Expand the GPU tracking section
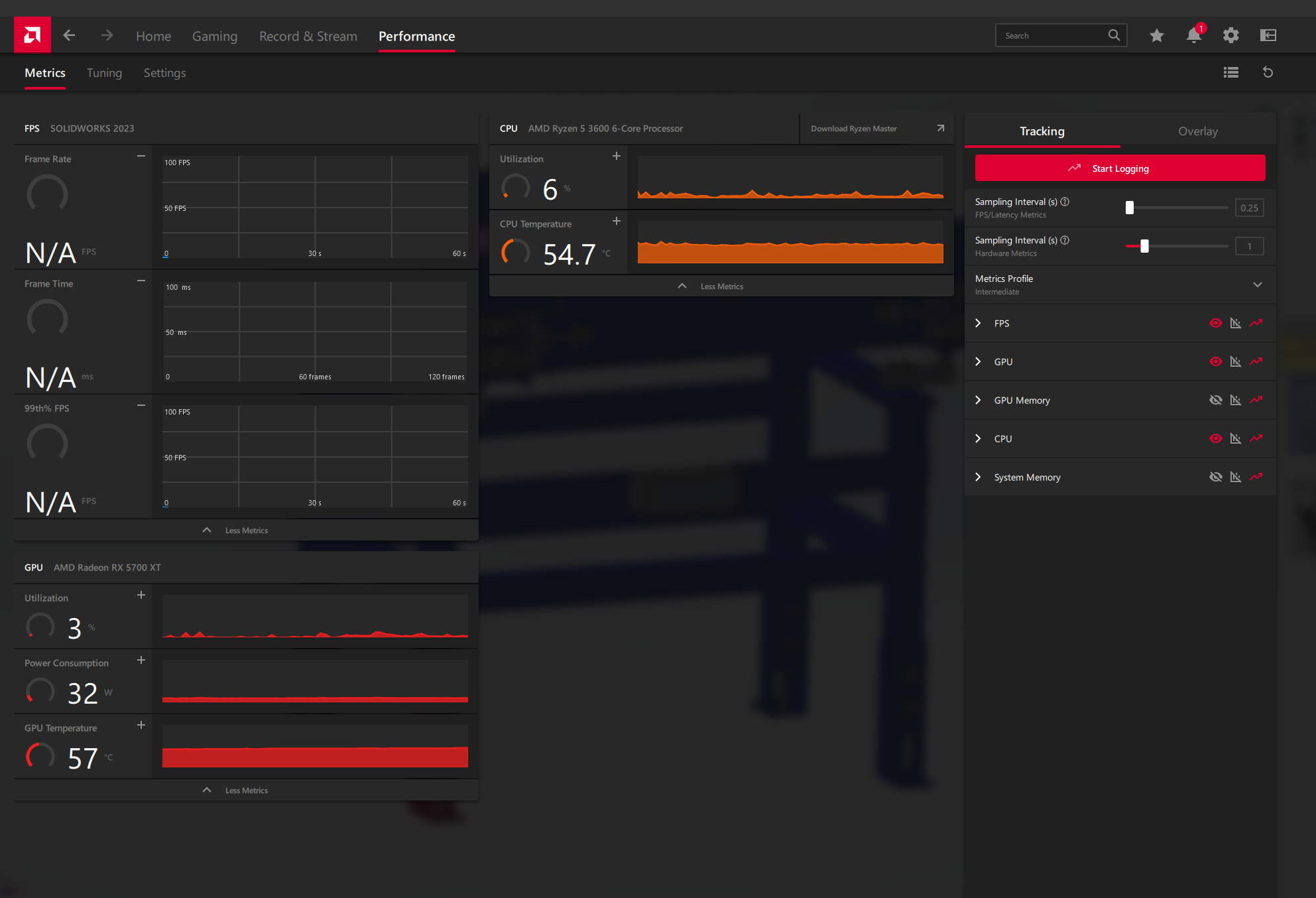The width and height of the screenshot is (1316, 898). [978, 361]
